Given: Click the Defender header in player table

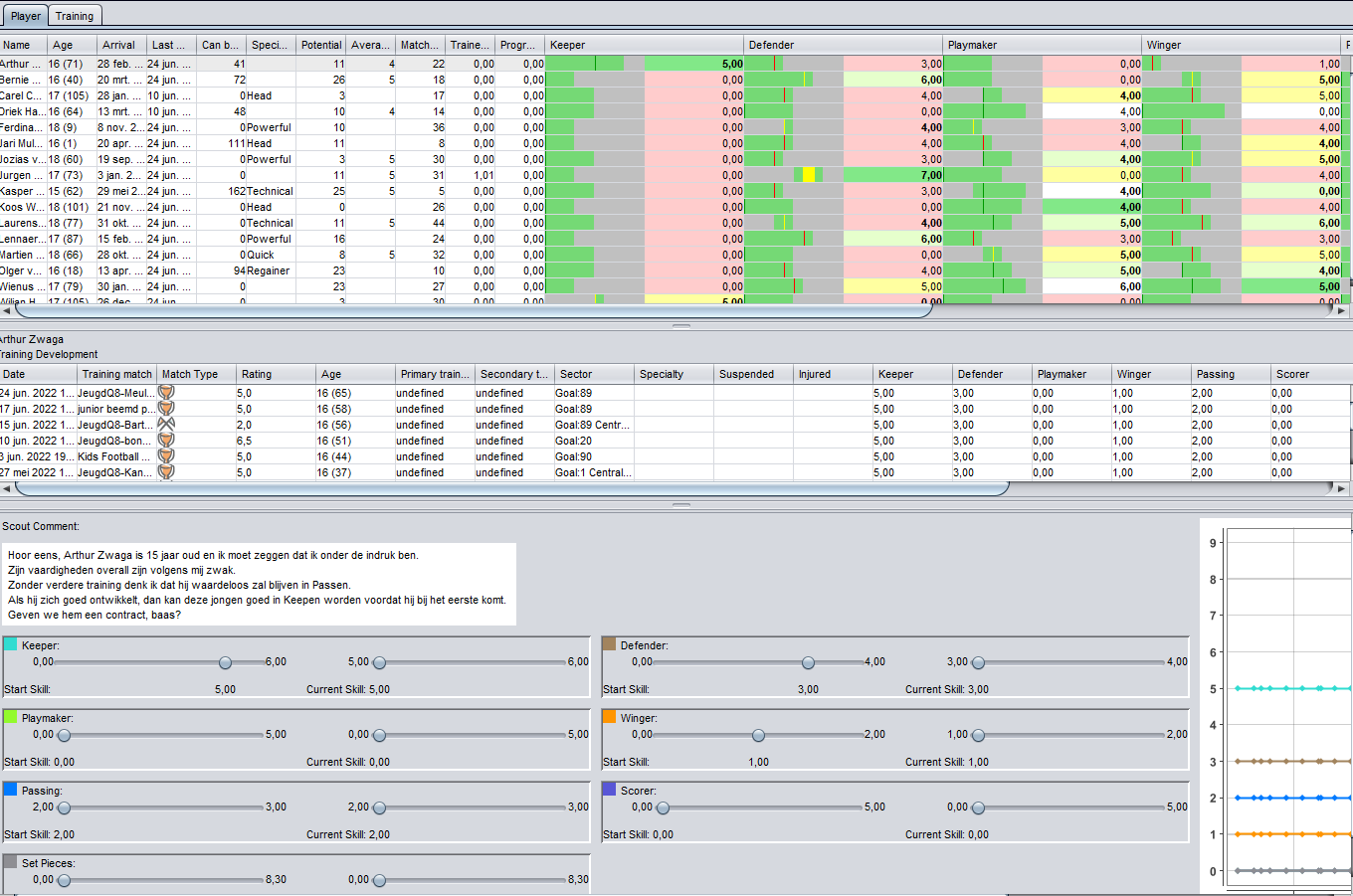Looking at the screenshot, I should (843, 45).
